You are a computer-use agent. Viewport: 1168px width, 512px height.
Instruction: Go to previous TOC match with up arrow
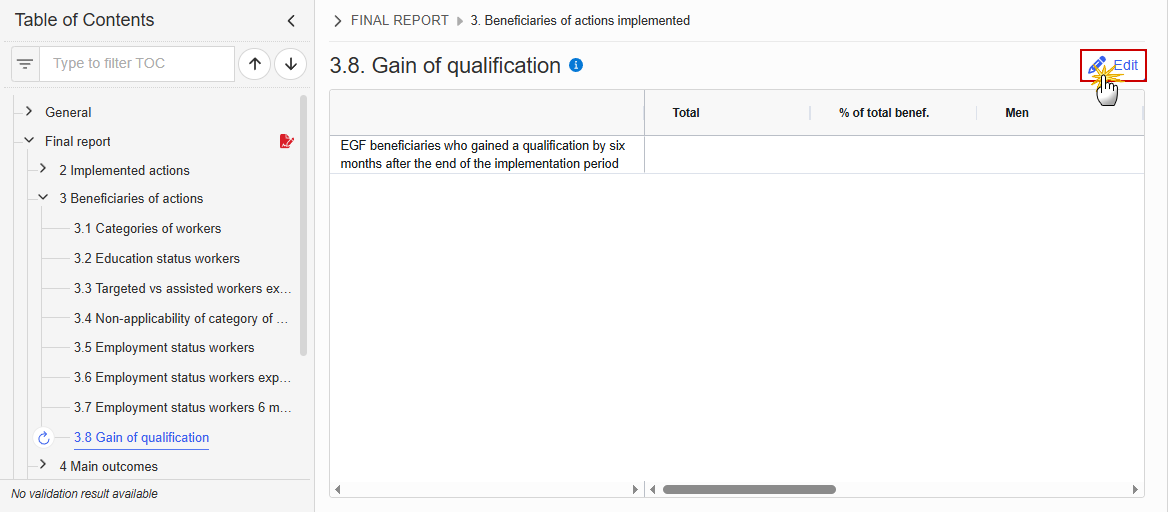tap(254, 64)
